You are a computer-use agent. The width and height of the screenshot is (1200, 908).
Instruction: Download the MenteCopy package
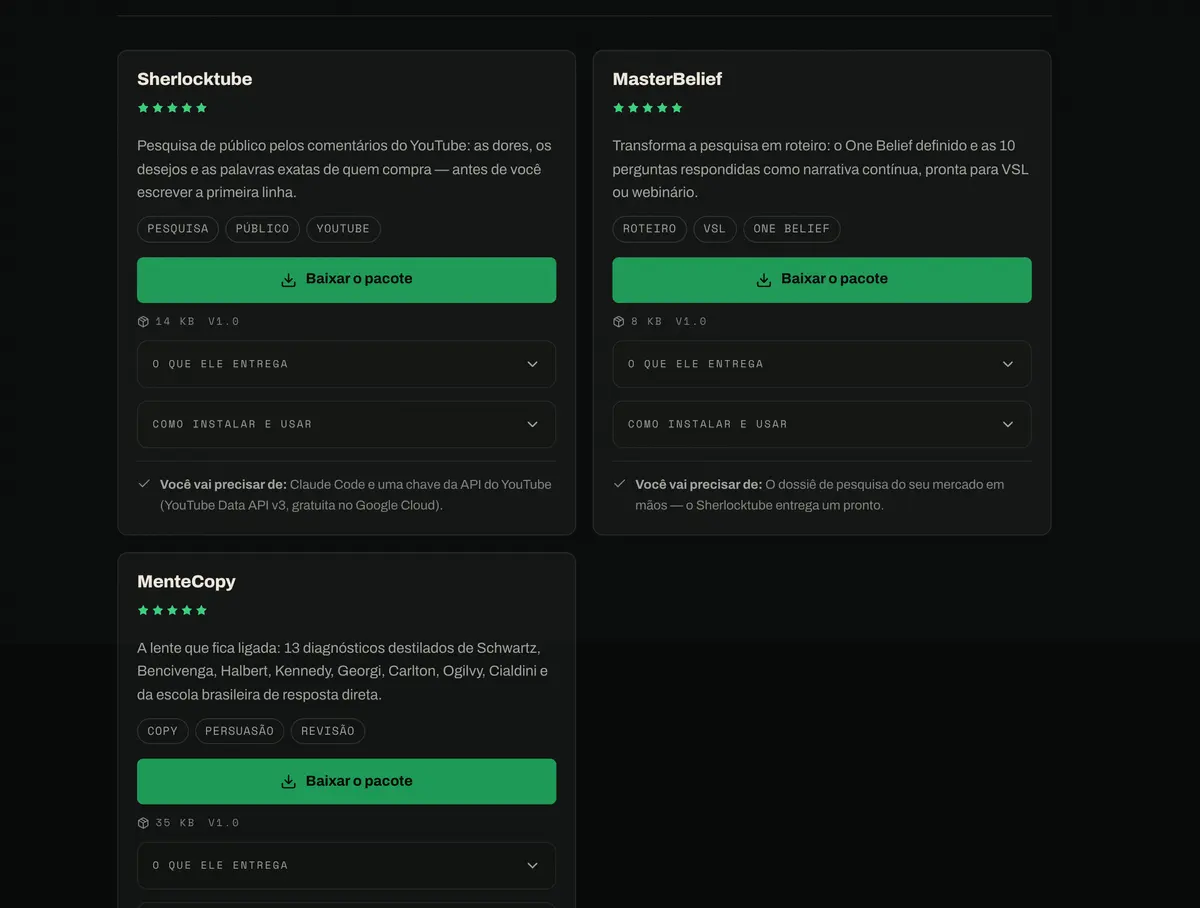point(346,781)
